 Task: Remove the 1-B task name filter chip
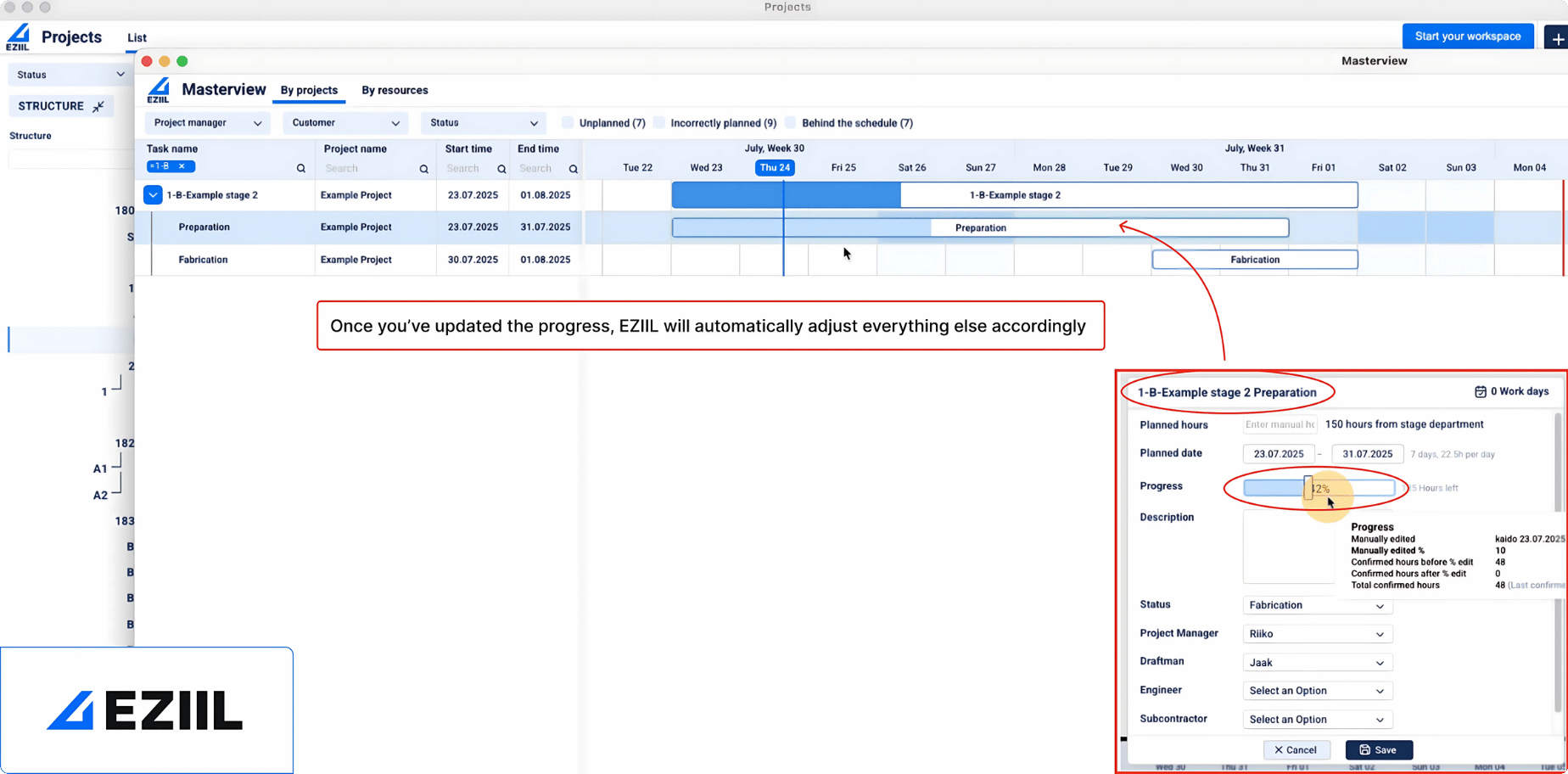point(182,166)
